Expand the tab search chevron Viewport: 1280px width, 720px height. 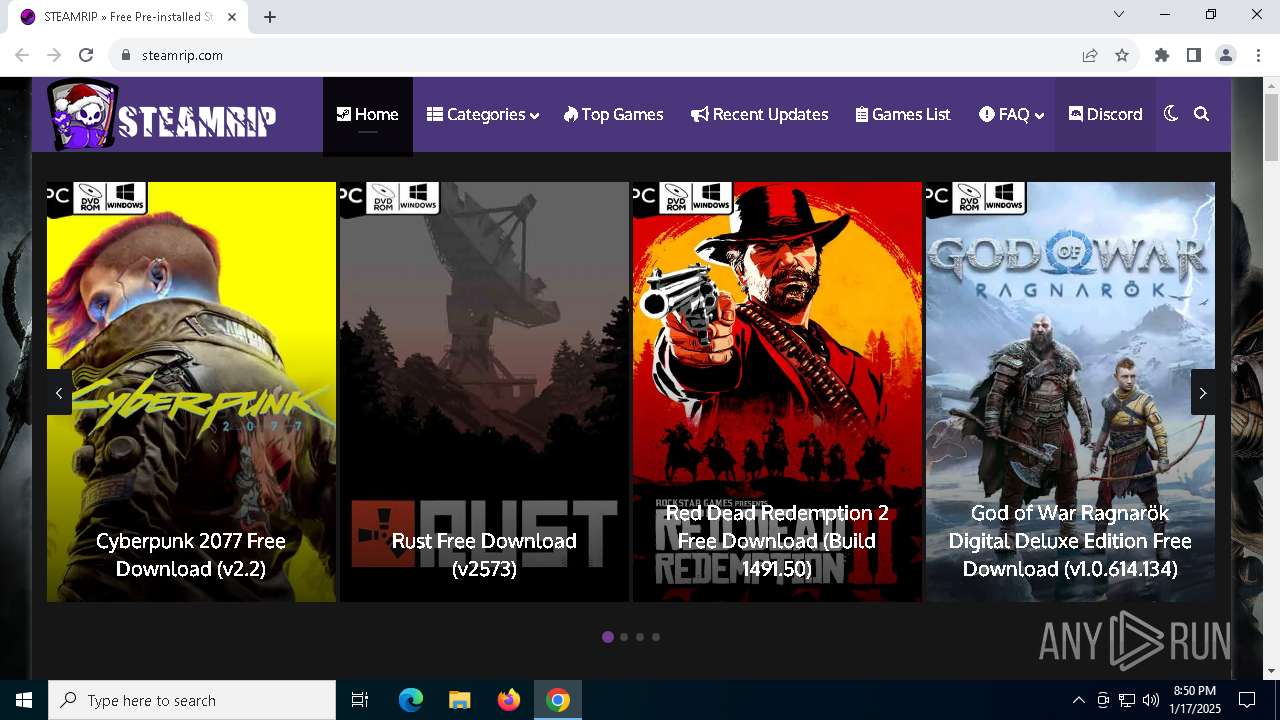(1119, 14)
